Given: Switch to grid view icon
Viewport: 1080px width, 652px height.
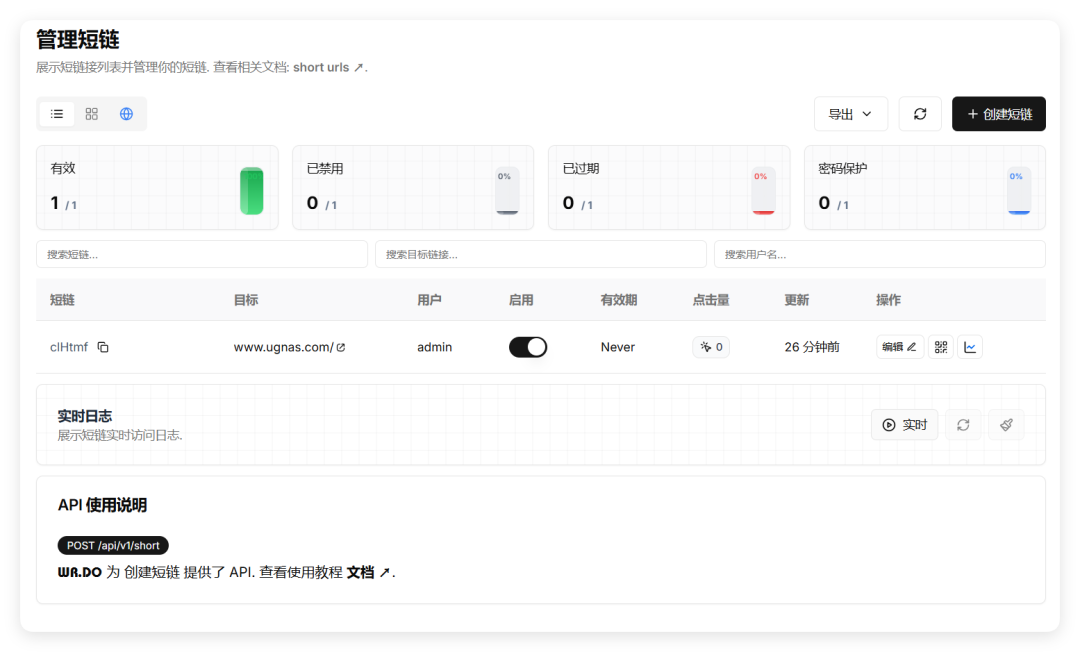Looking at the screenshot, I should coord(92,114).
